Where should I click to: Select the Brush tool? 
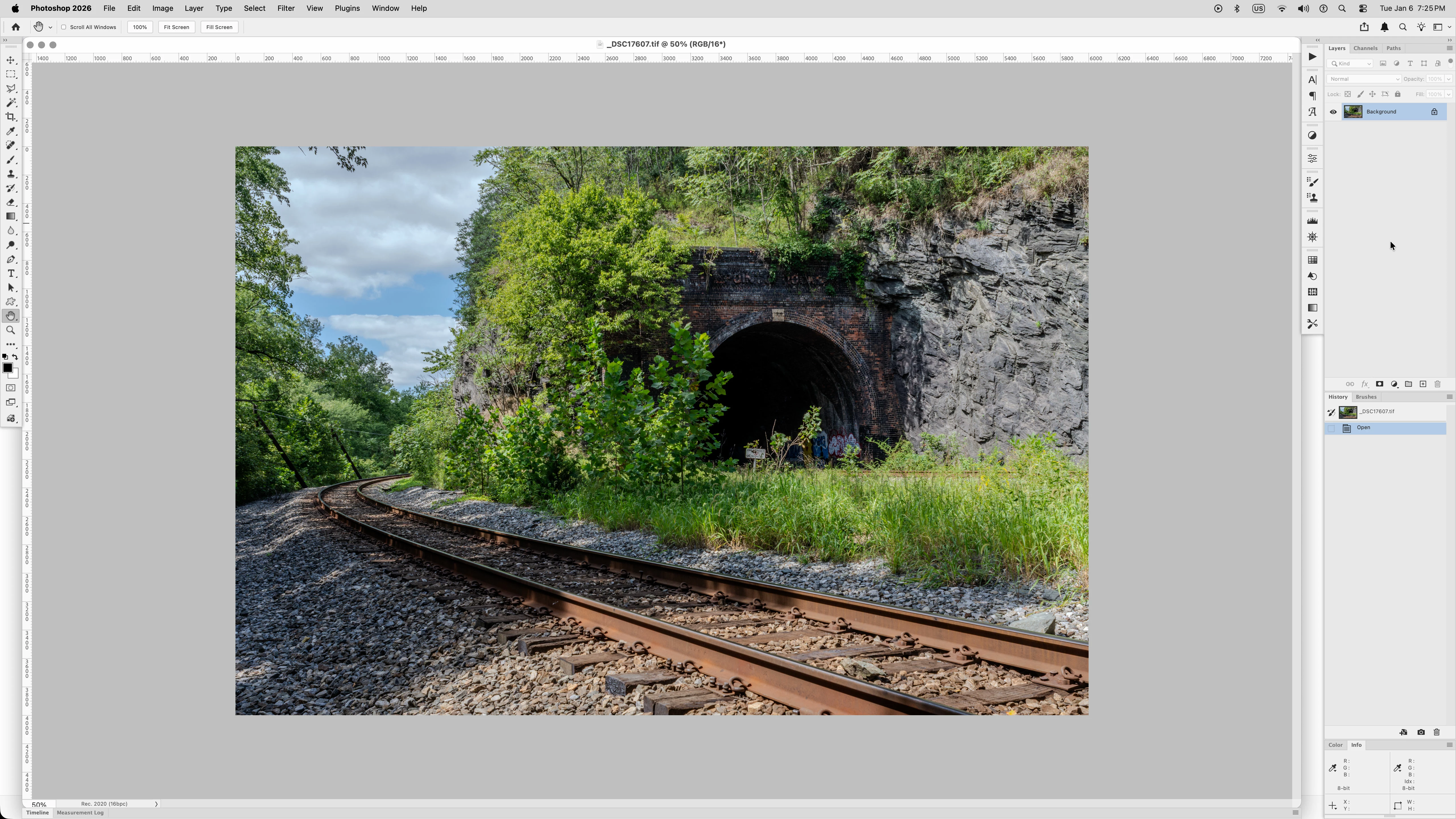[11, 160]
